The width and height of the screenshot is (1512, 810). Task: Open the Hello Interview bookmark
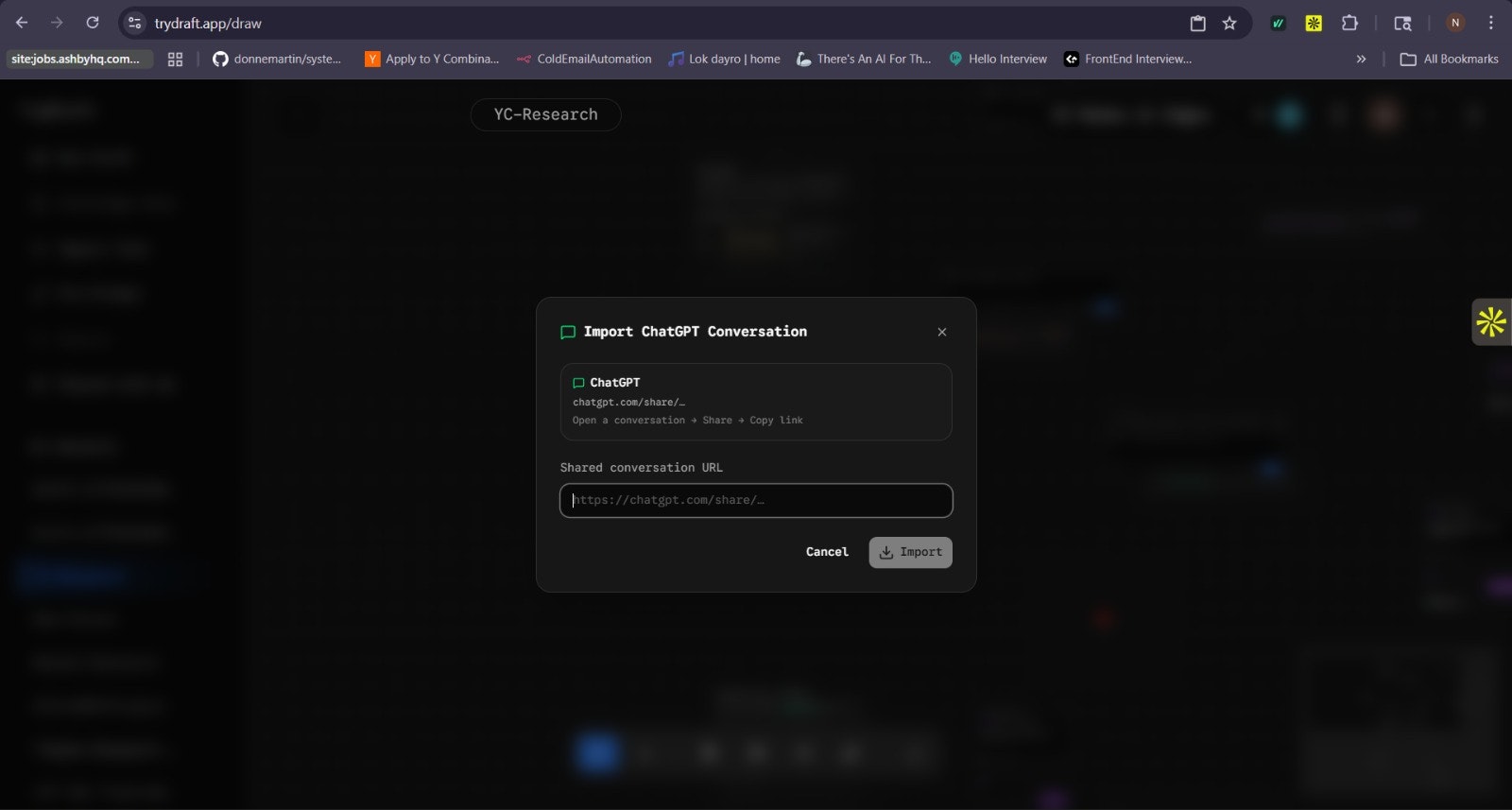[x=998, y=59]
